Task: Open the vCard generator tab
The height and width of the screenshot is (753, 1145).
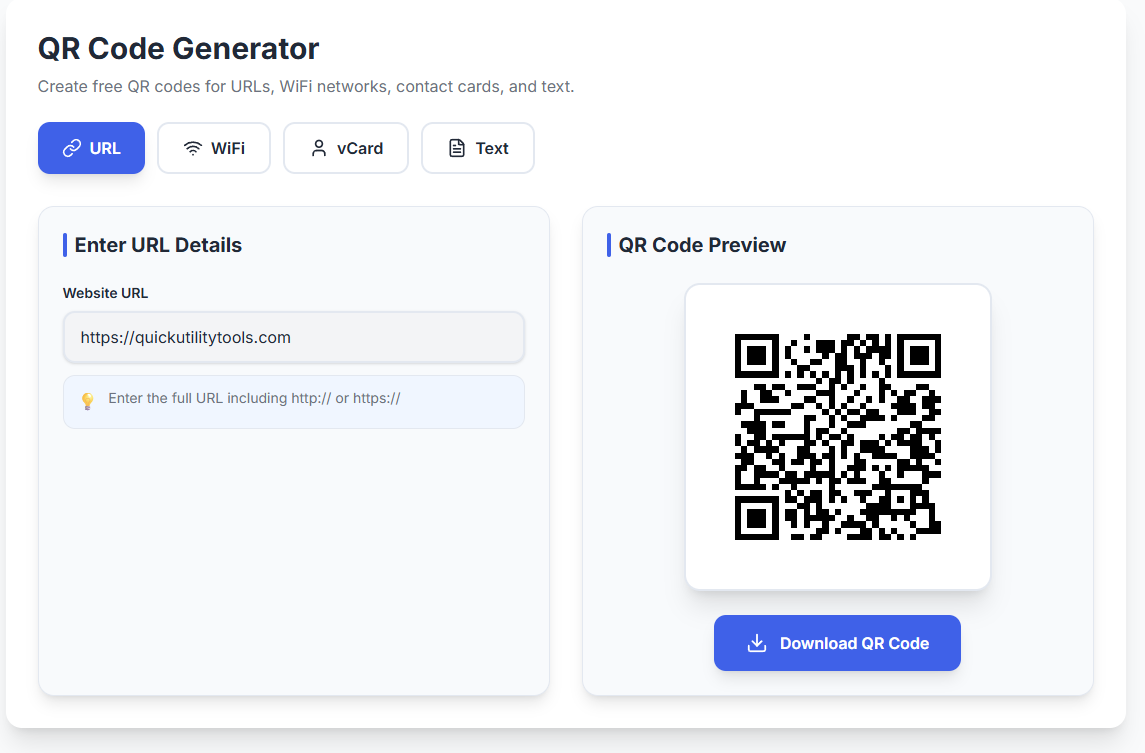Action: pos(345,147)
